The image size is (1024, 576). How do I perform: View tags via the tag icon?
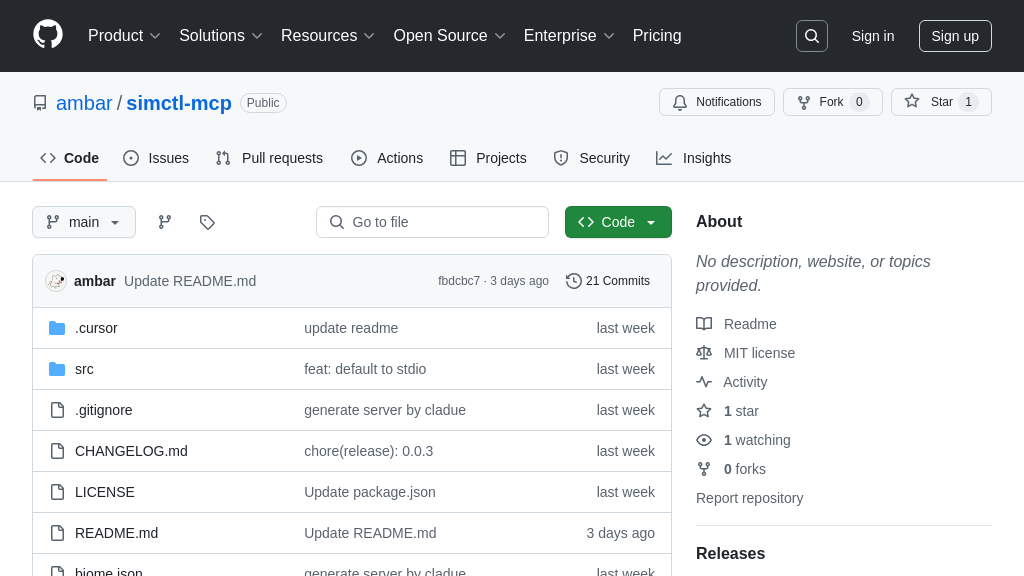pyautogui.click(x=207, y=222)
